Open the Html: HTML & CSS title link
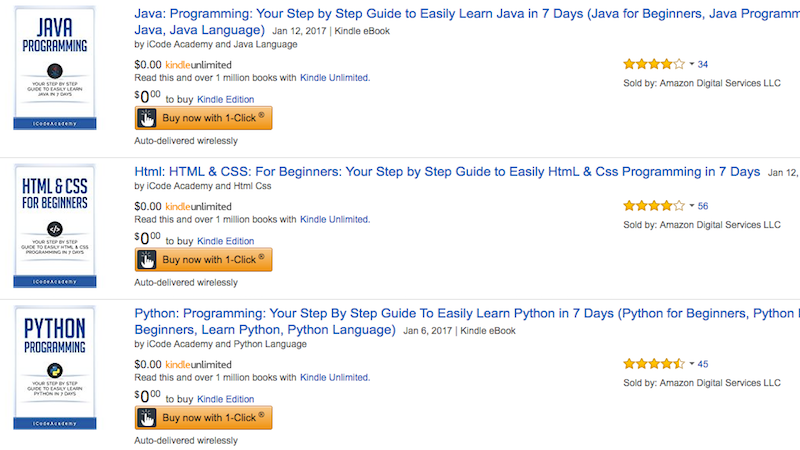The width and height of the screenshot is (800, 450). (447, 172)
